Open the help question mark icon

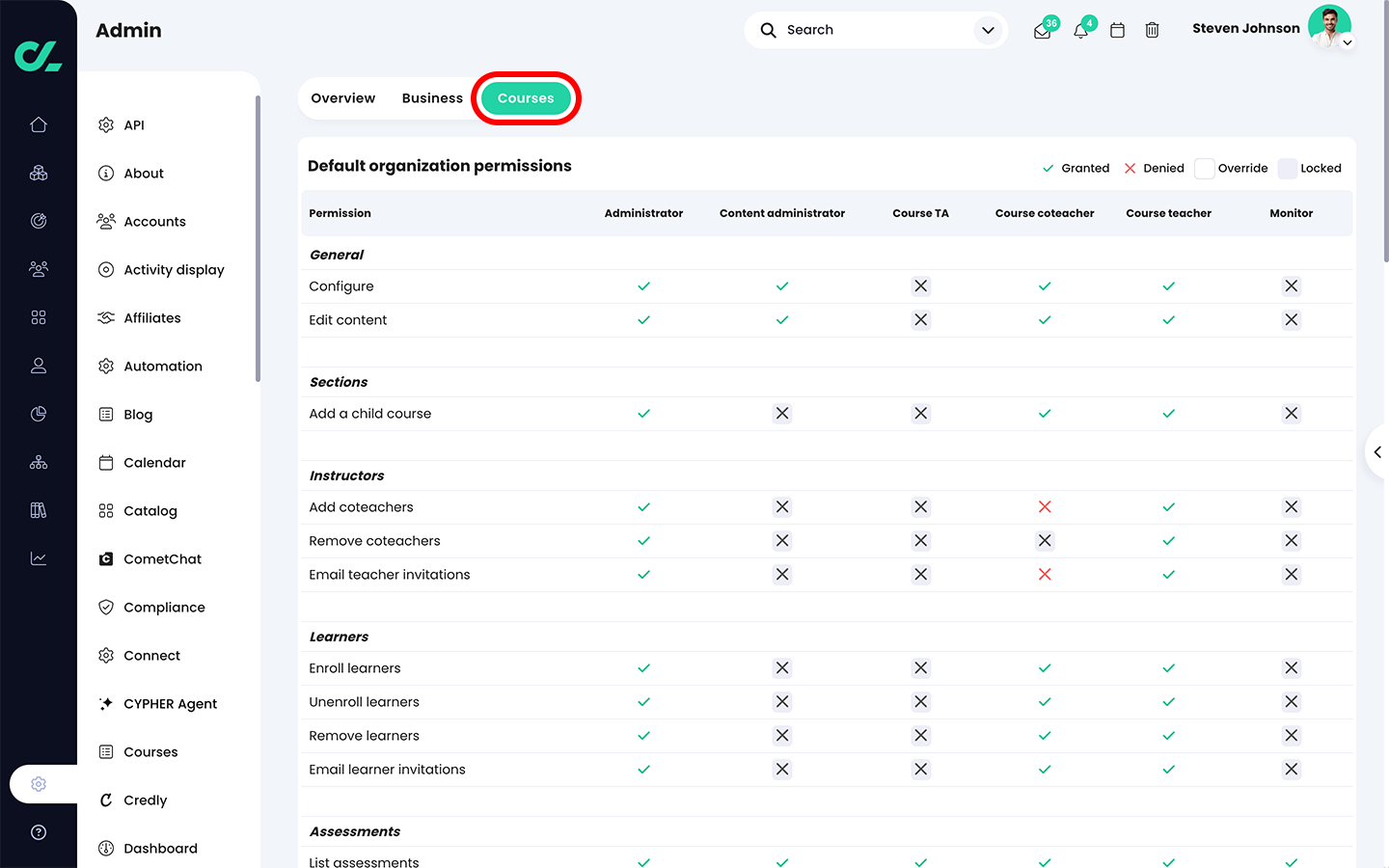39,832
